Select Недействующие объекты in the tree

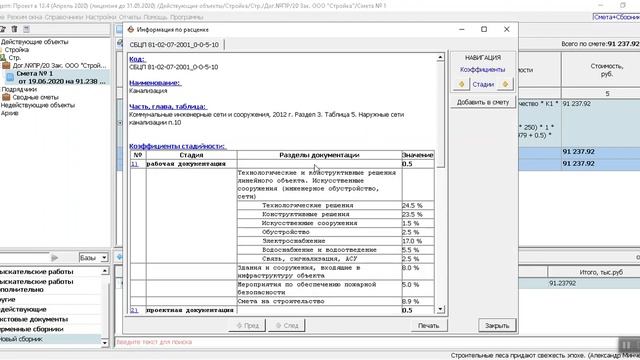[x=38, y=105]
